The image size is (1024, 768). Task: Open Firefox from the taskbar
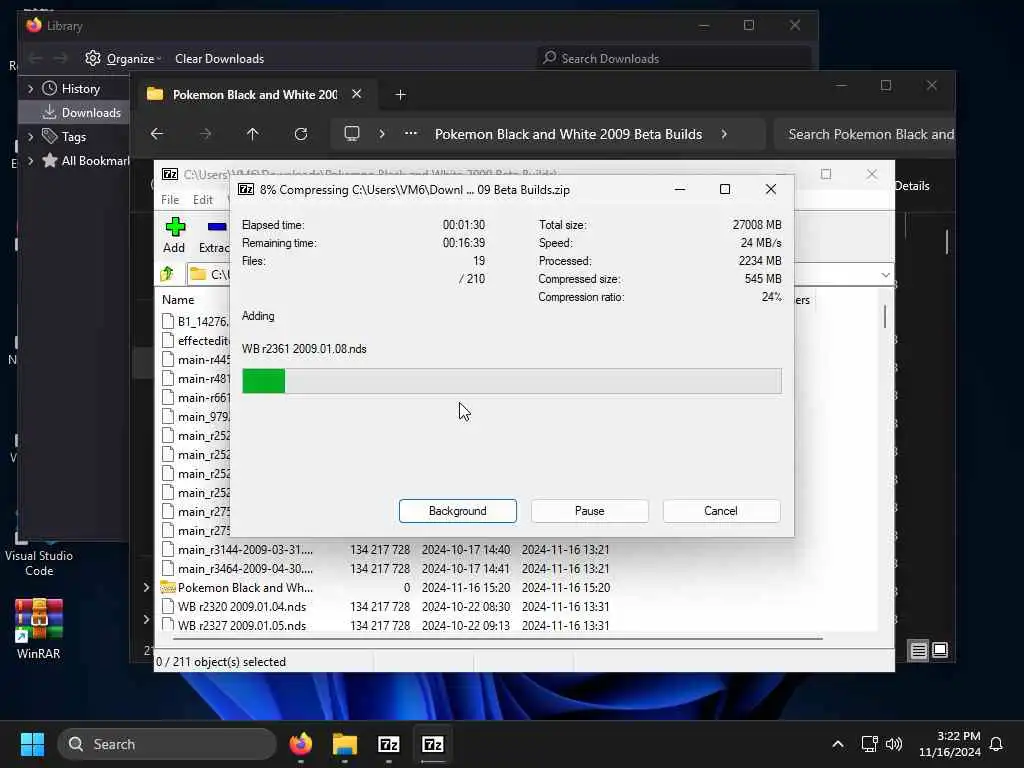pos(301,744)
